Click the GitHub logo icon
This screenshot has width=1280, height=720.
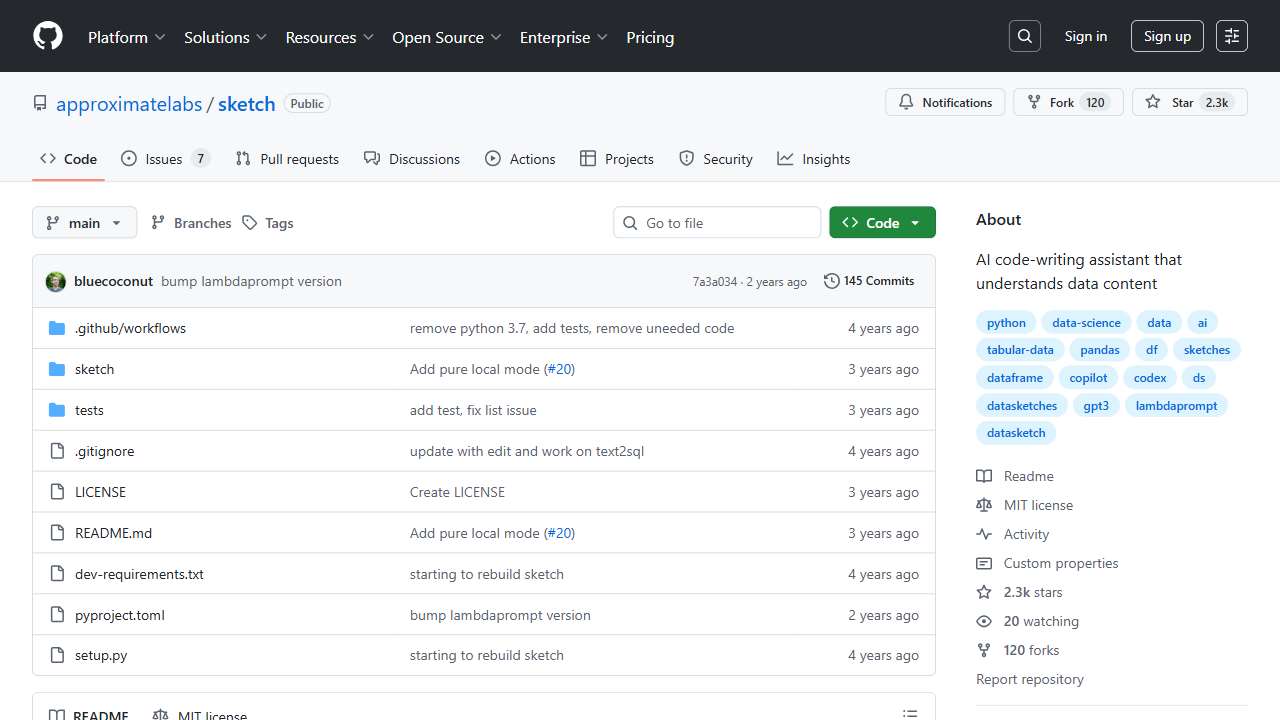click(x=48, y=37)
